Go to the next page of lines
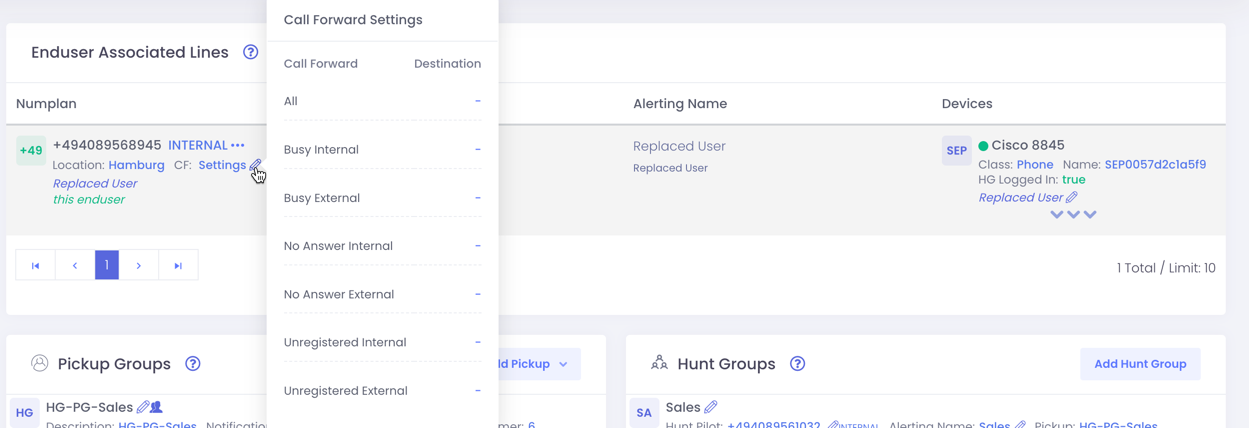 (139, 265)
